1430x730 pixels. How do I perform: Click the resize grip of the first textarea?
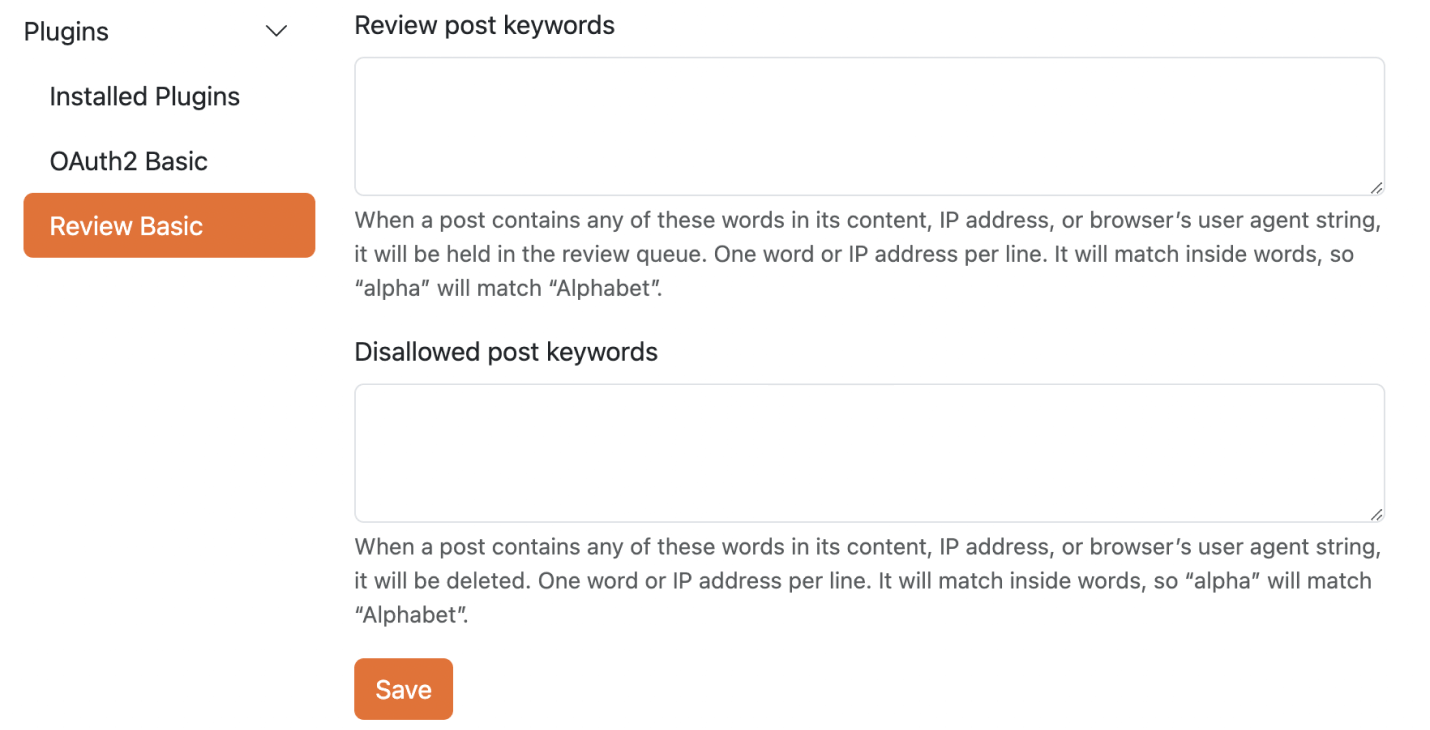(1378, 188)
